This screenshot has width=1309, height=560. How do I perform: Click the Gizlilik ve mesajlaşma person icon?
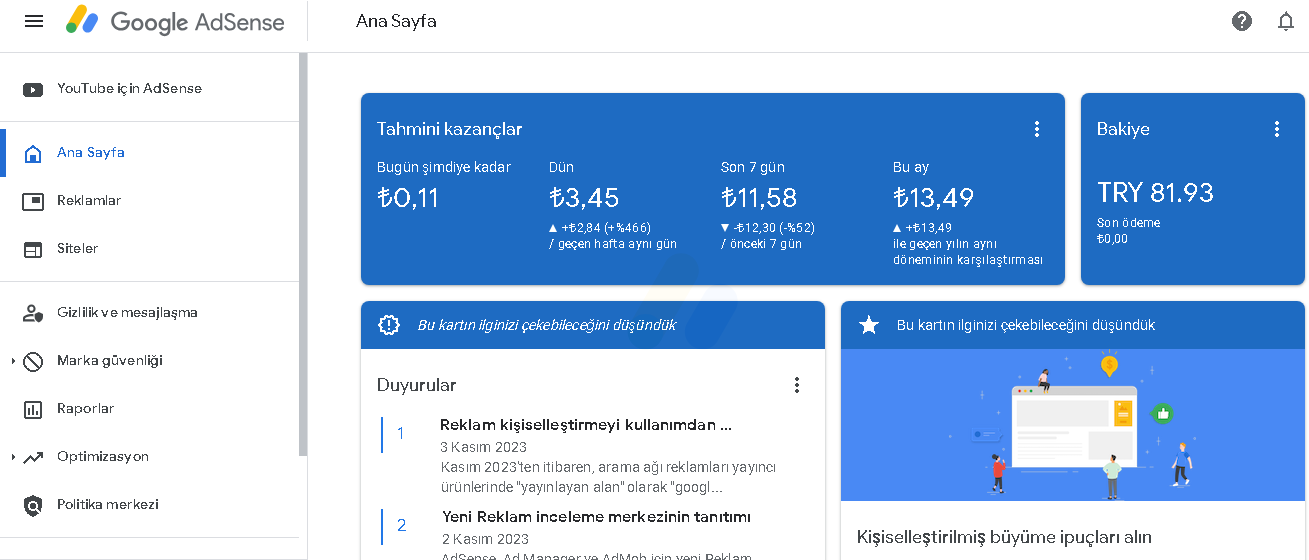[x=33, y=313]
